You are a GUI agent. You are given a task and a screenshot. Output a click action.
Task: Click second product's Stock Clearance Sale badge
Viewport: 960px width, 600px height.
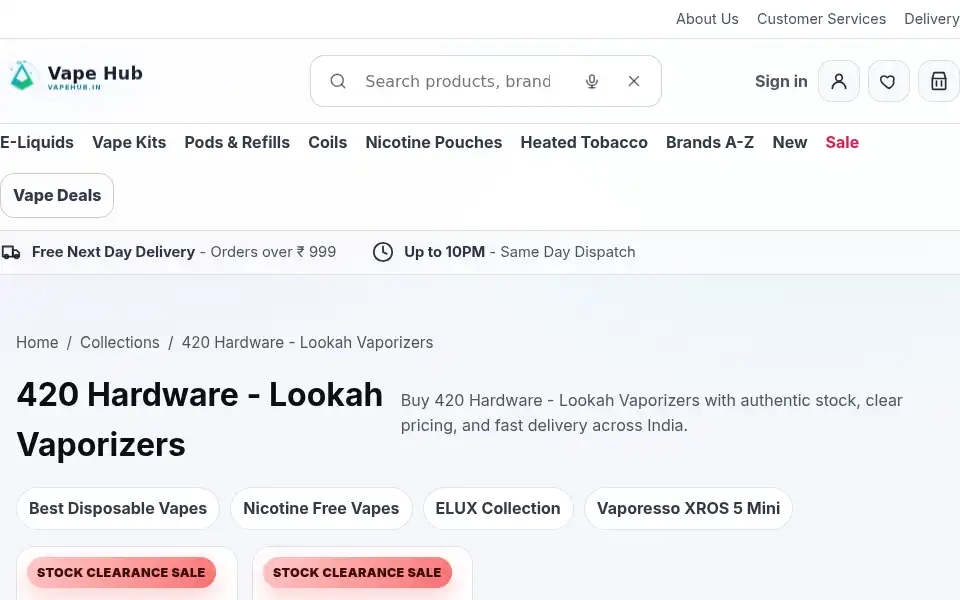357,572
